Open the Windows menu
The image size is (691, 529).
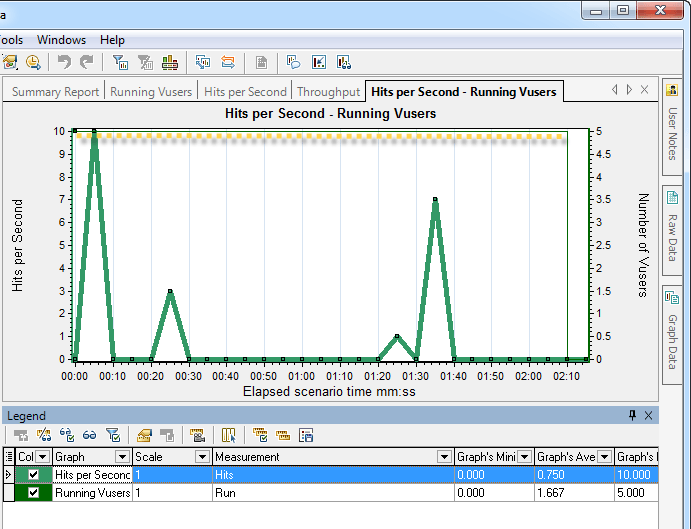tap(61, 40)
